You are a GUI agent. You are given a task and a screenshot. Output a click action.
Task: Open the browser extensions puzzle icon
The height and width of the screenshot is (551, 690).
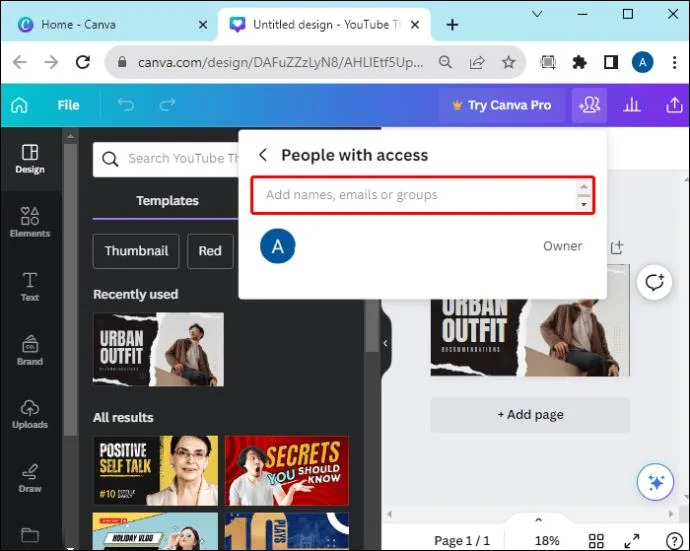click(x=579, y=62)
